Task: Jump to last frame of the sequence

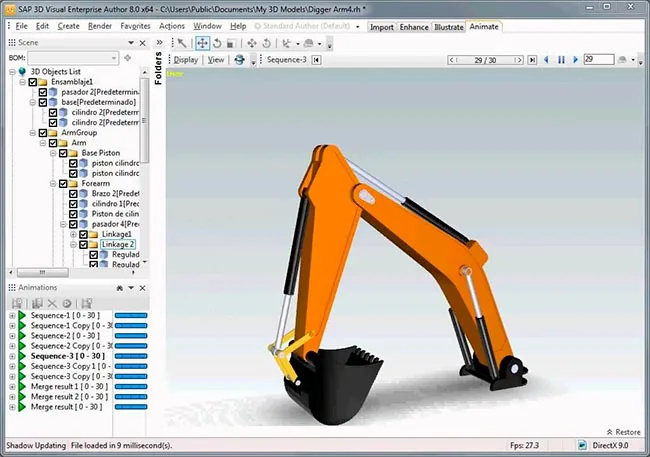Action: pyautogui.click(x=532, y=60)
